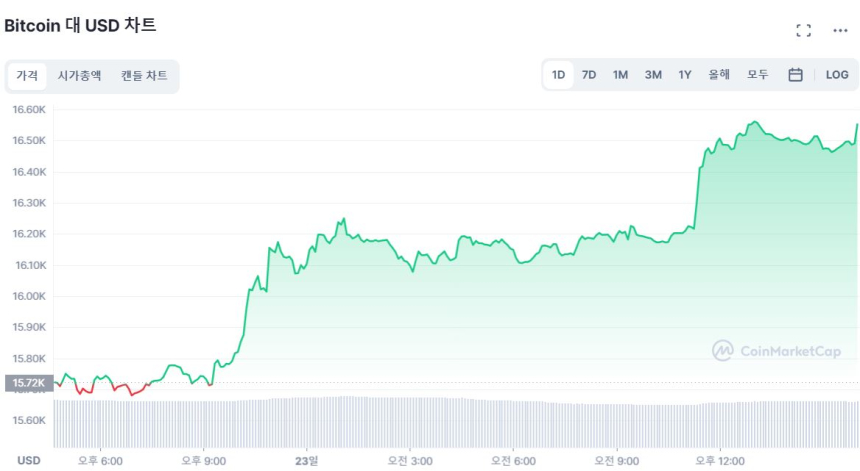860x471 pixels.
Task: Select the 1D time range
Action: pos(559,75)
